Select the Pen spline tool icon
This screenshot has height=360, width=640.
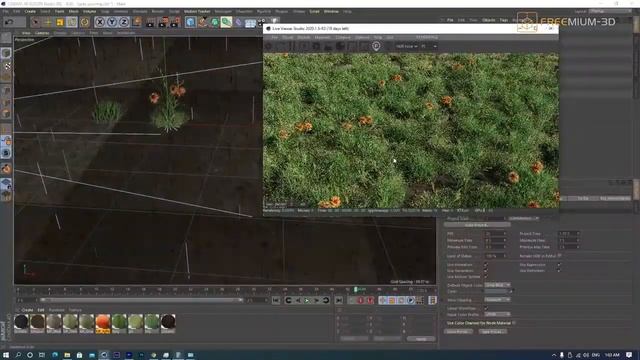point(202,22)
